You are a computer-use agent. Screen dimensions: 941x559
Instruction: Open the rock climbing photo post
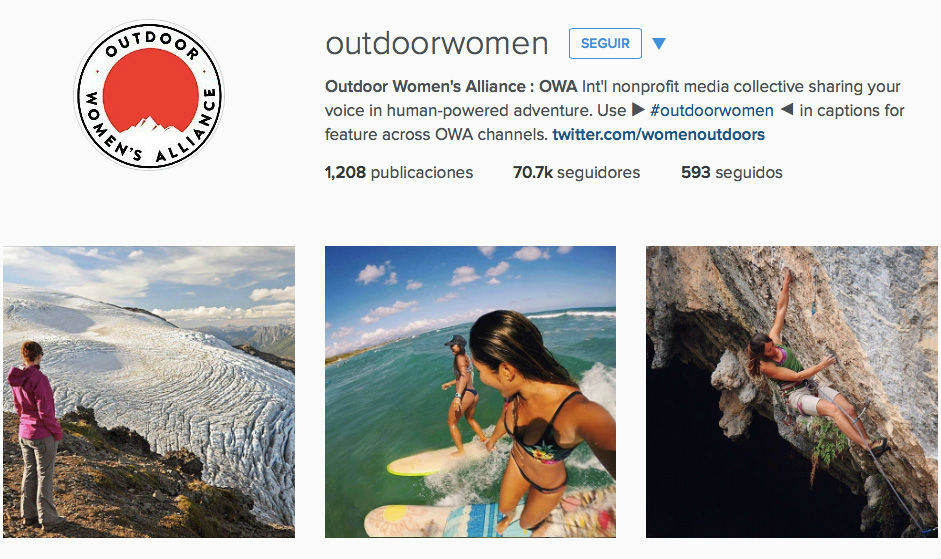(792, 391)
